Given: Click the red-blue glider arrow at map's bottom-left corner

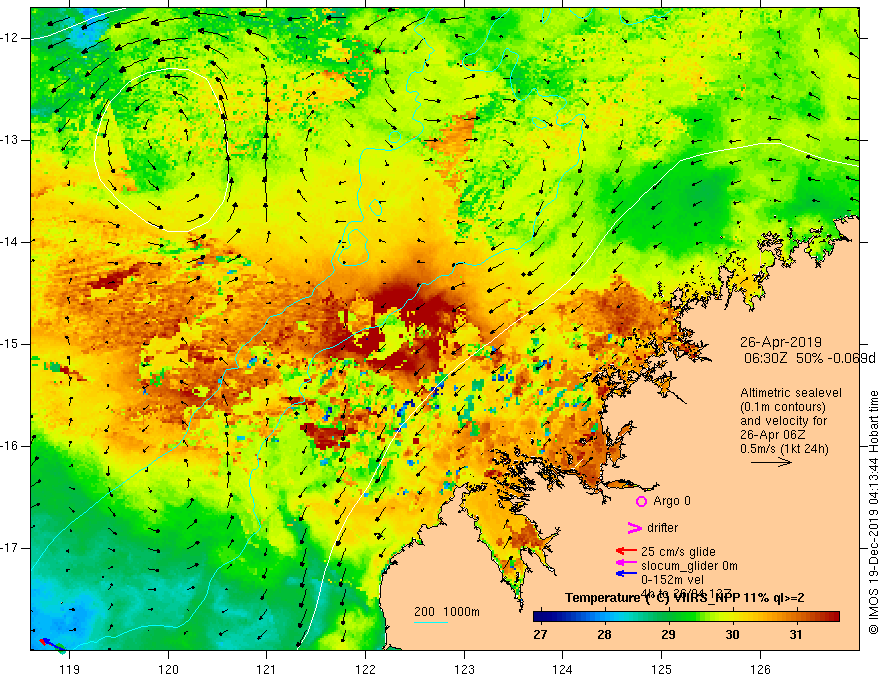Looking at the screenshot, I should click(52, 644).
